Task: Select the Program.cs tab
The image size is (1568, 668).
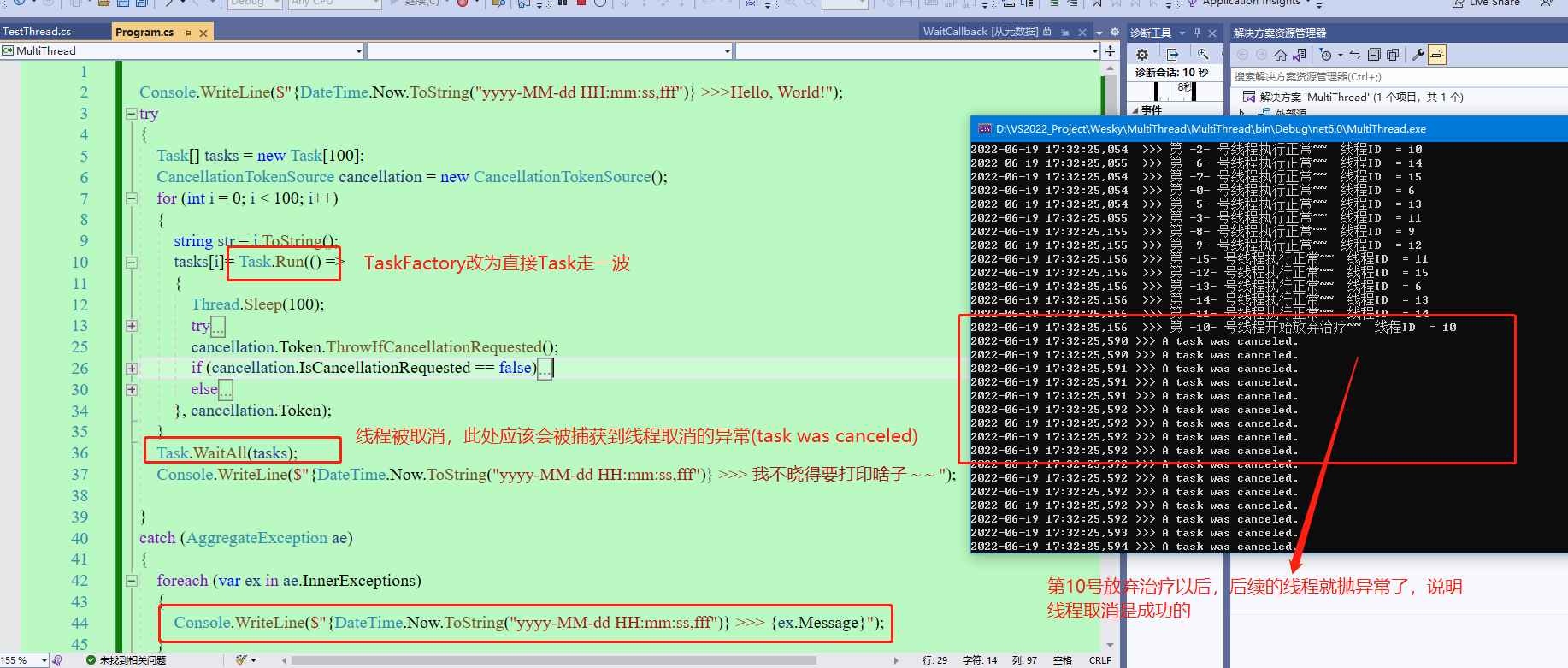Action: [144, 33]
